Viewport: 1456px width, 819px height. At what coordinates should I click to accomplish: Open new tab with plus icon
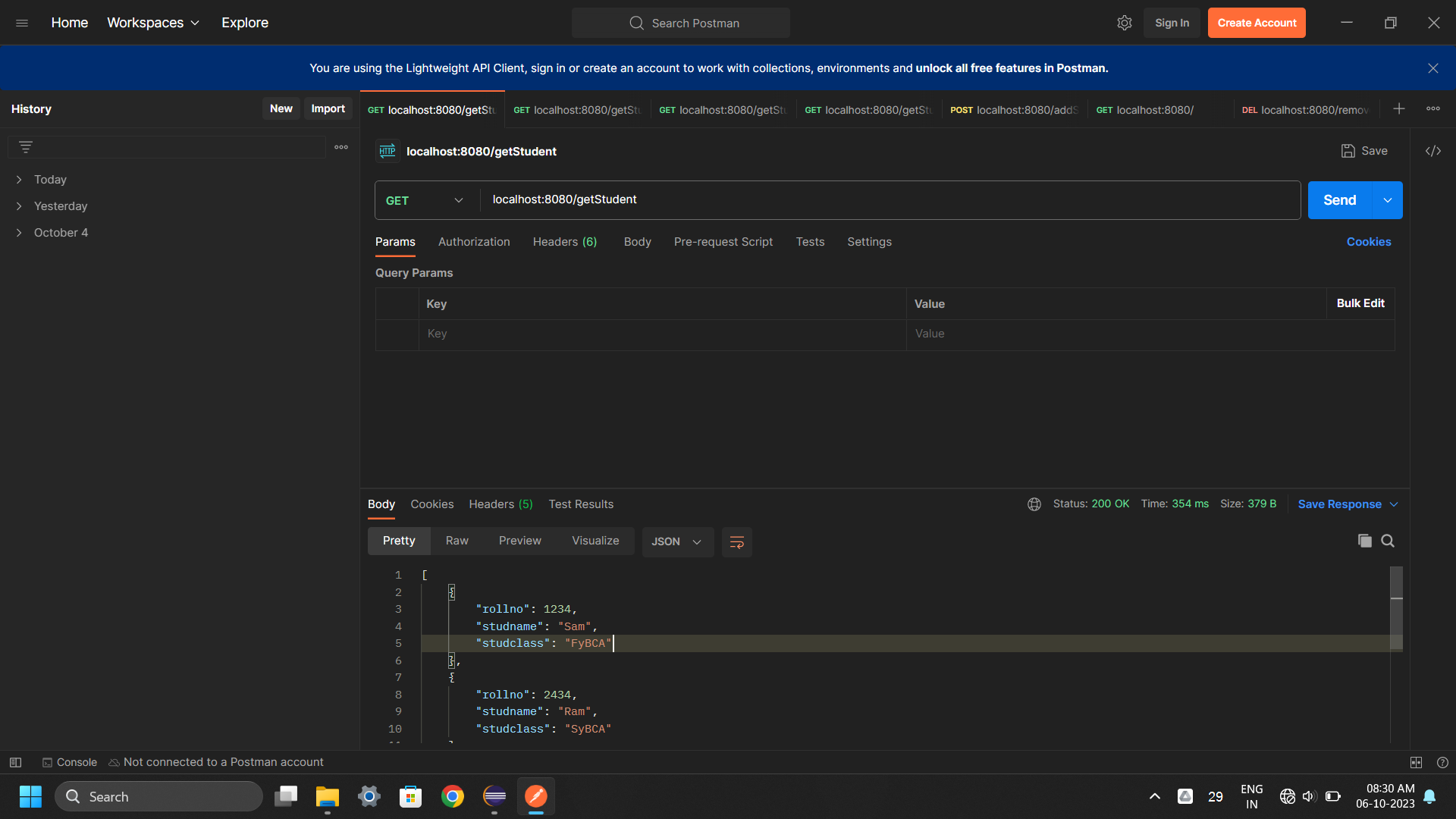pyautogui.click(x=1399, y=109)
